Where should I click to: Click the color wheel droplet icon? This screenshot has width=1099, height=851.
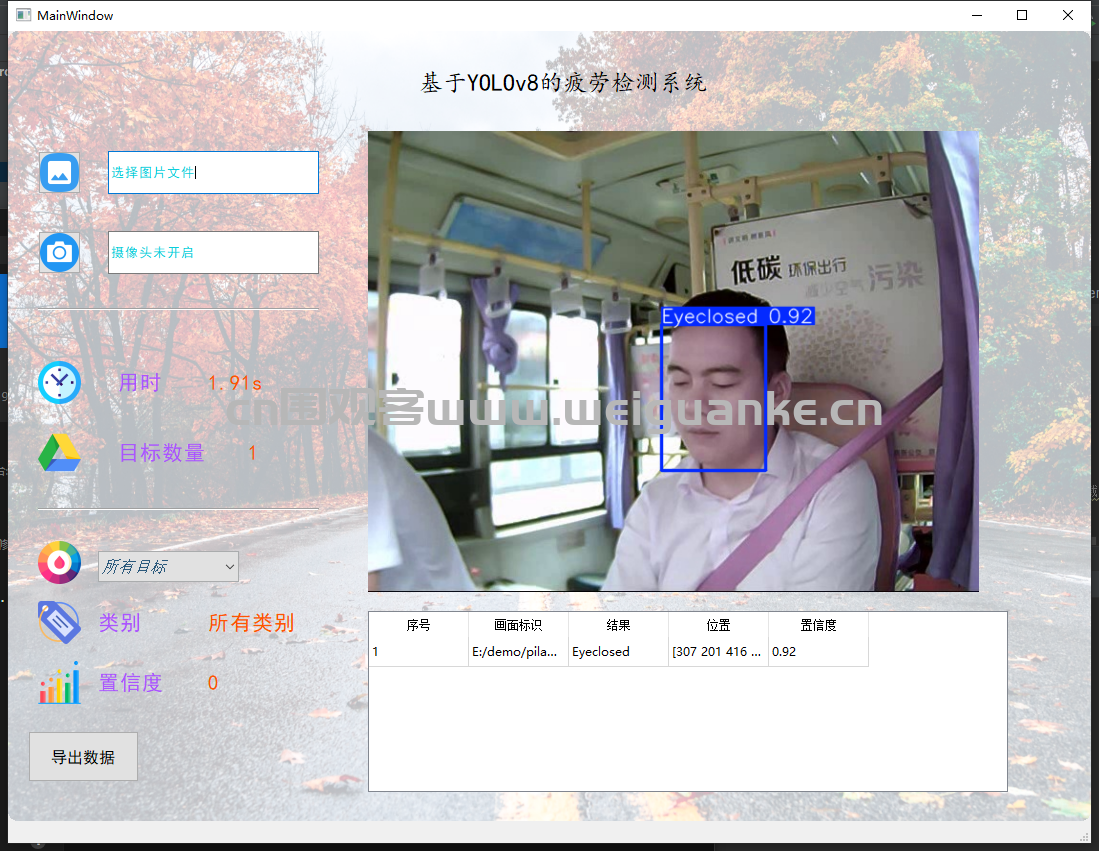tap(59, 562)
